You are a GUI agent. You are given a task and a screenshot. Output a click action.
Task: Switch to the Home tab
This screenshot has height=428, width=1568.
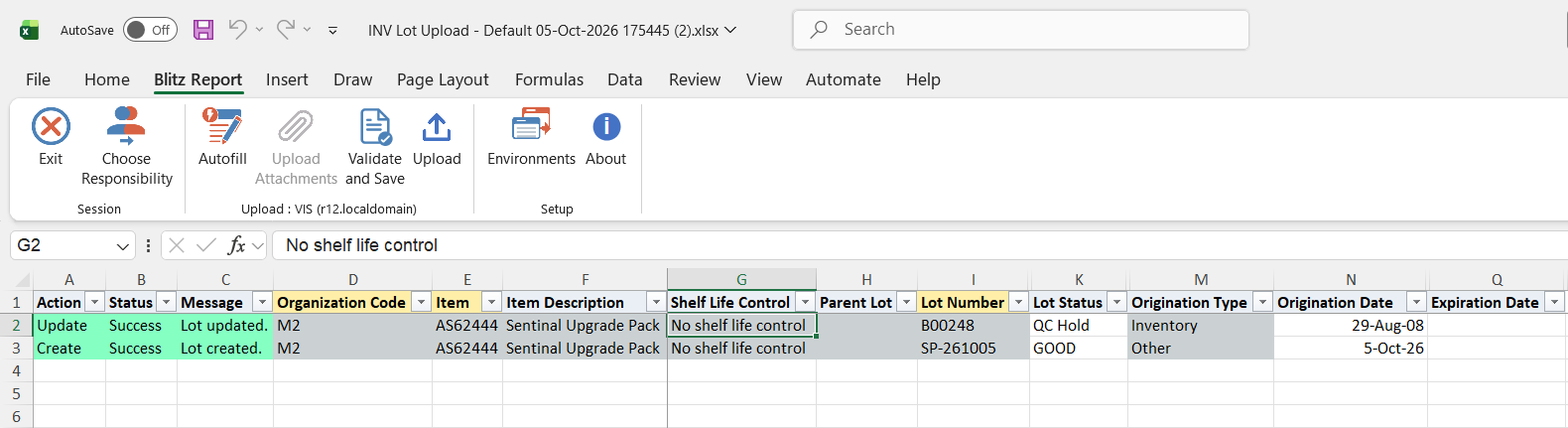[x=107, y=79]
